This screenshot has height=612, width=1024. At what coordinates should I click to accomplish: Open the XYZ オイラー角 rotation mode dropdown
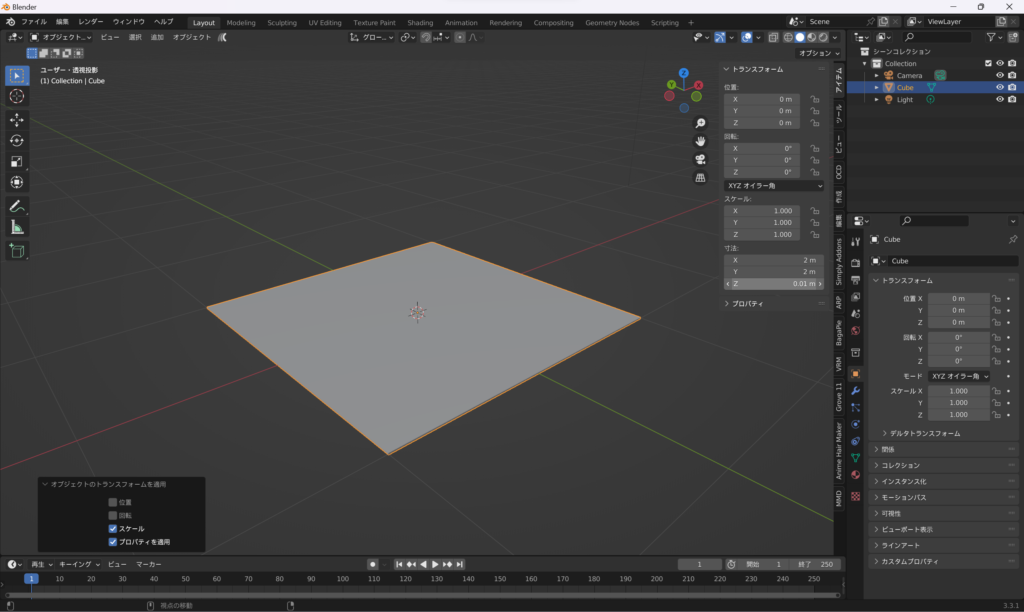pyautogui.click(x=773, y=186)
